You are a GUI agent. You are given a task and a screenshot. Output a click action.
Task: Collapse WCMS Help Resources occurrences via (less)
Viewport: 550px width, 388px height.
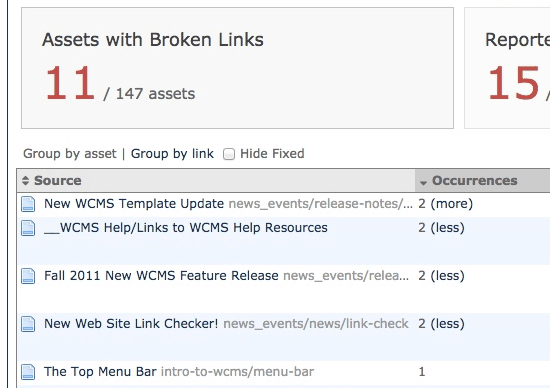point(447,228)
